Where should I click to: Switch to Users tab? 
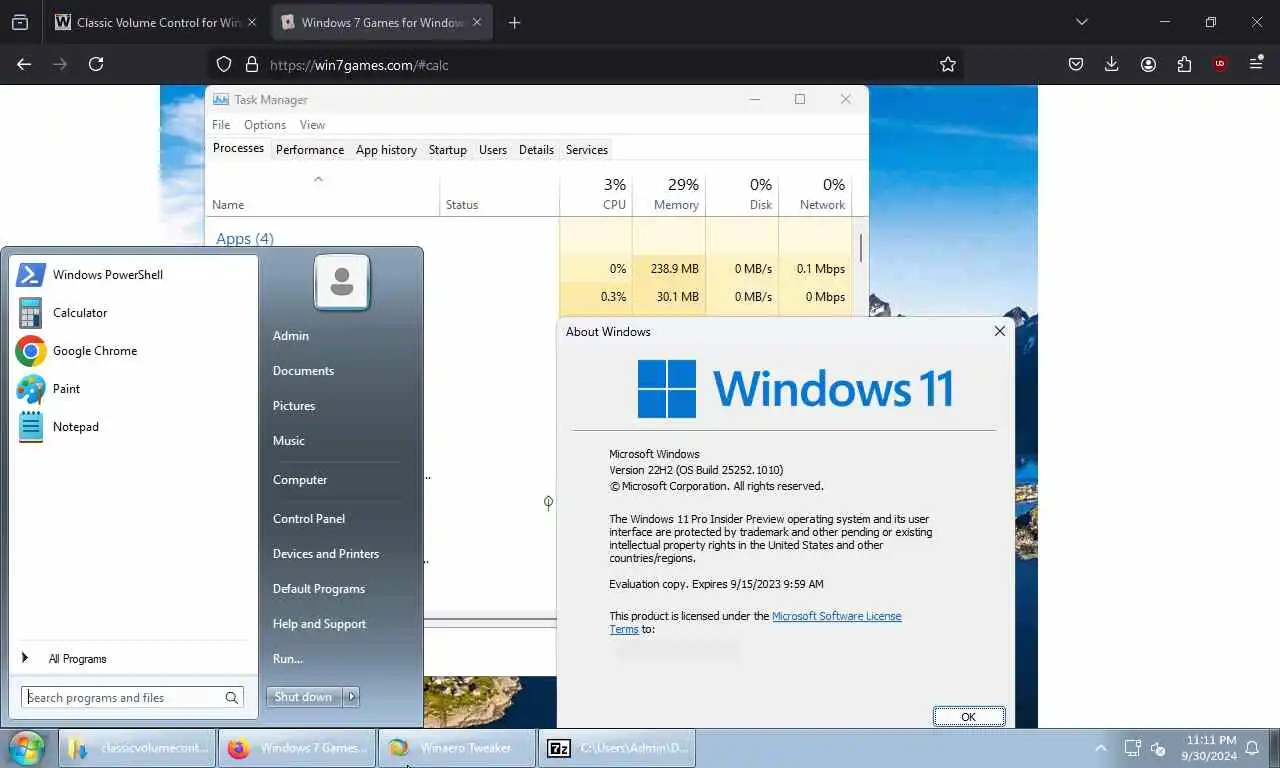(493, 150)
